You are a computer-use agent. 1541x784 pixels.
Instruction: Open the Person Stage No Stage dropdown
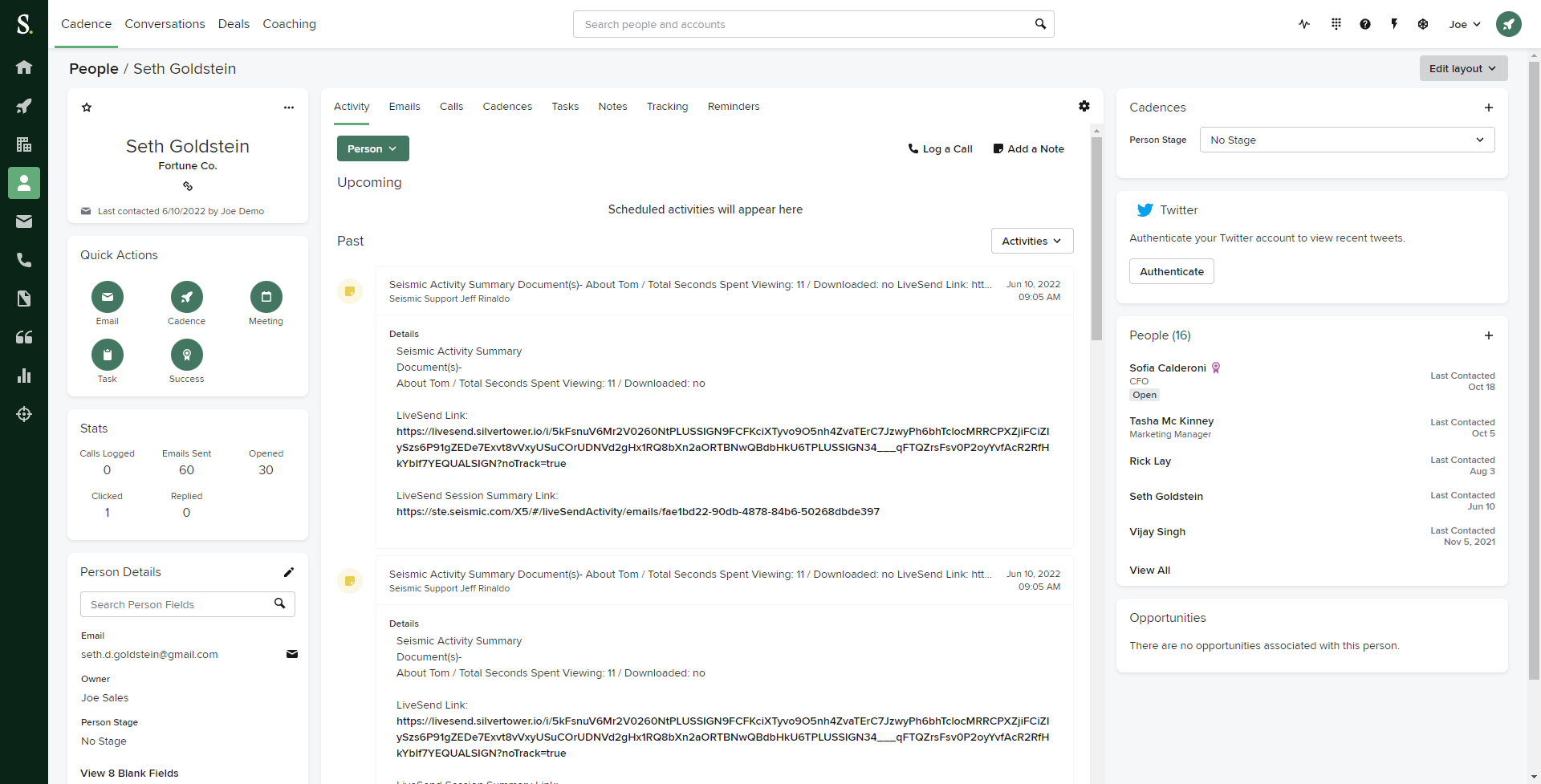click(1347, 140)
